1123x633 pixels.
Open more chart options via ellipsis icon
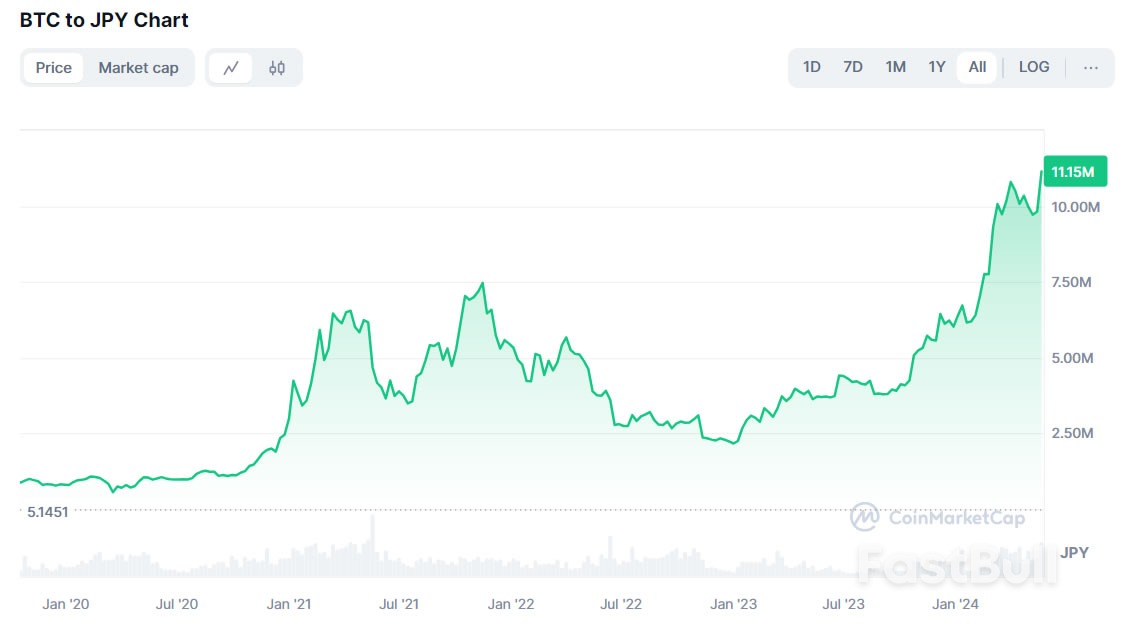(x=1090, y=67)
